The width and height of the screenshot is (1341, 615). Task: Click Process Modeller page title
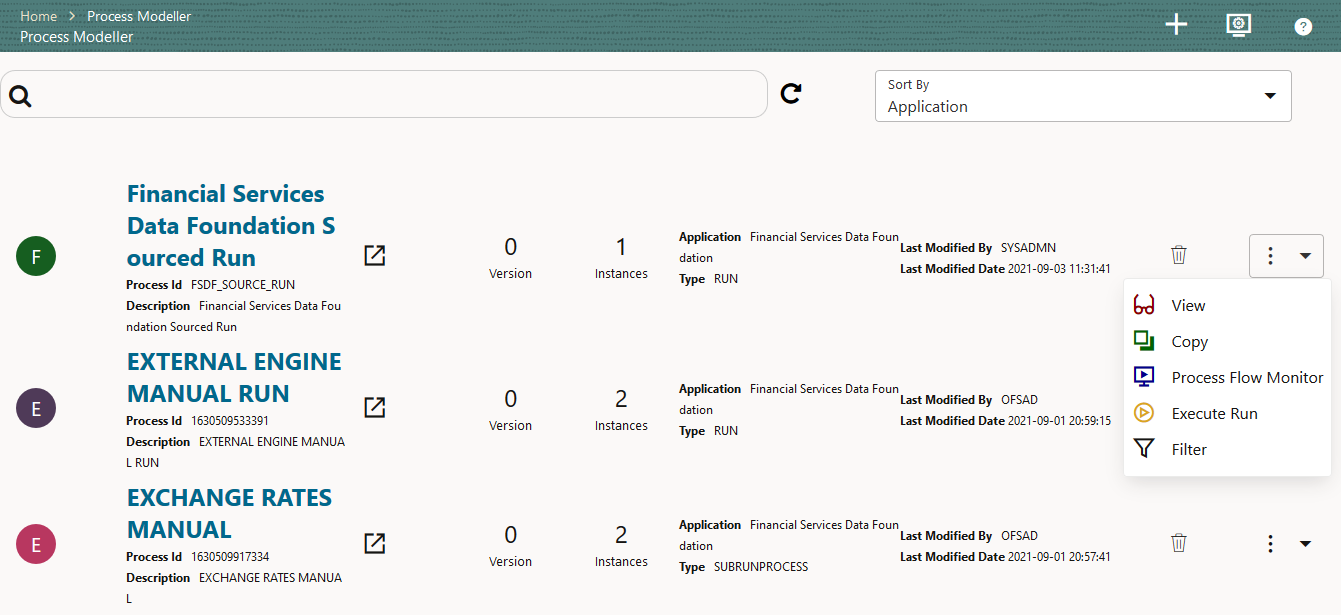click(x=77, y=37)
